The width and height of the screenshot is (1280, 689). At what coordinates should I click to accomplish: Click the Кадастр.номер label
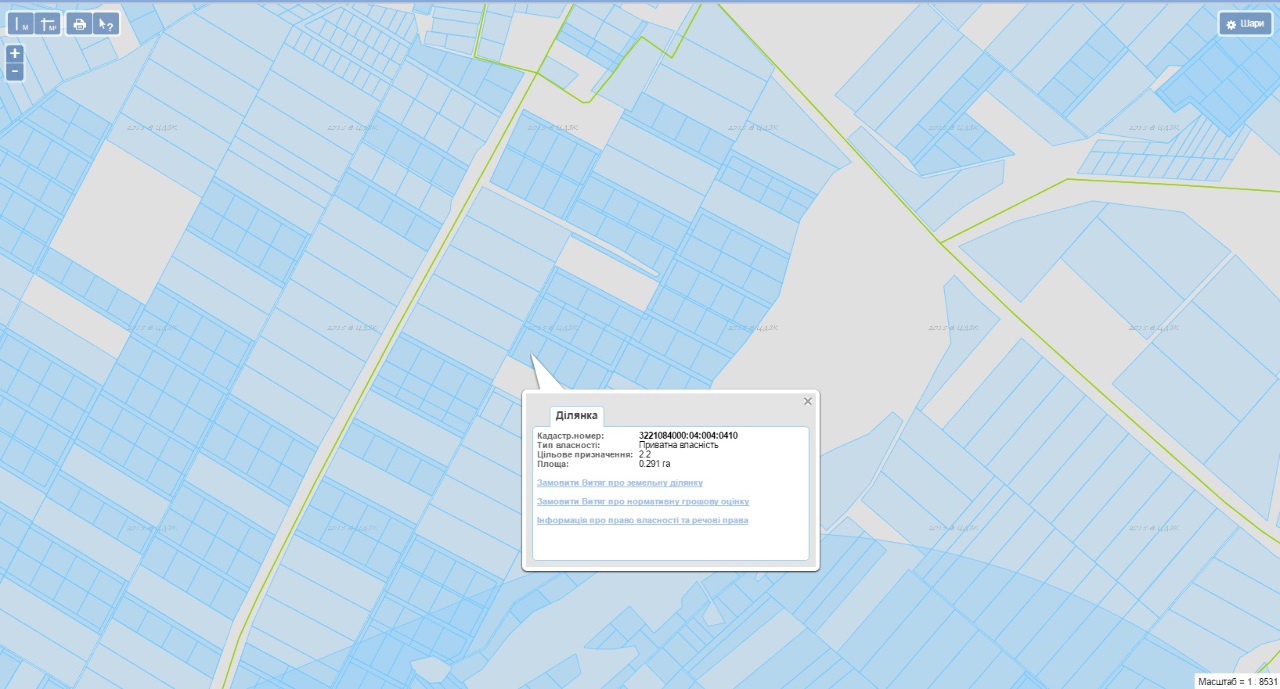coord(571,436)
